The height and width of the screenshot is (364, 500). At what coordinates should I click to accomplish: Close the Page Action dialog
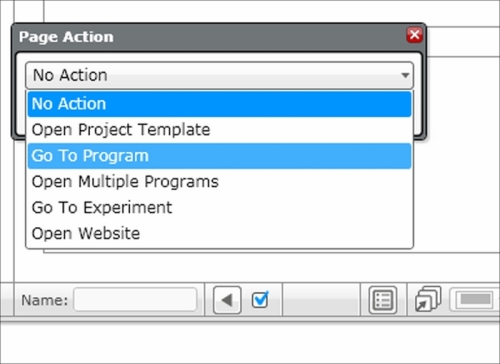tap(414, 35)
